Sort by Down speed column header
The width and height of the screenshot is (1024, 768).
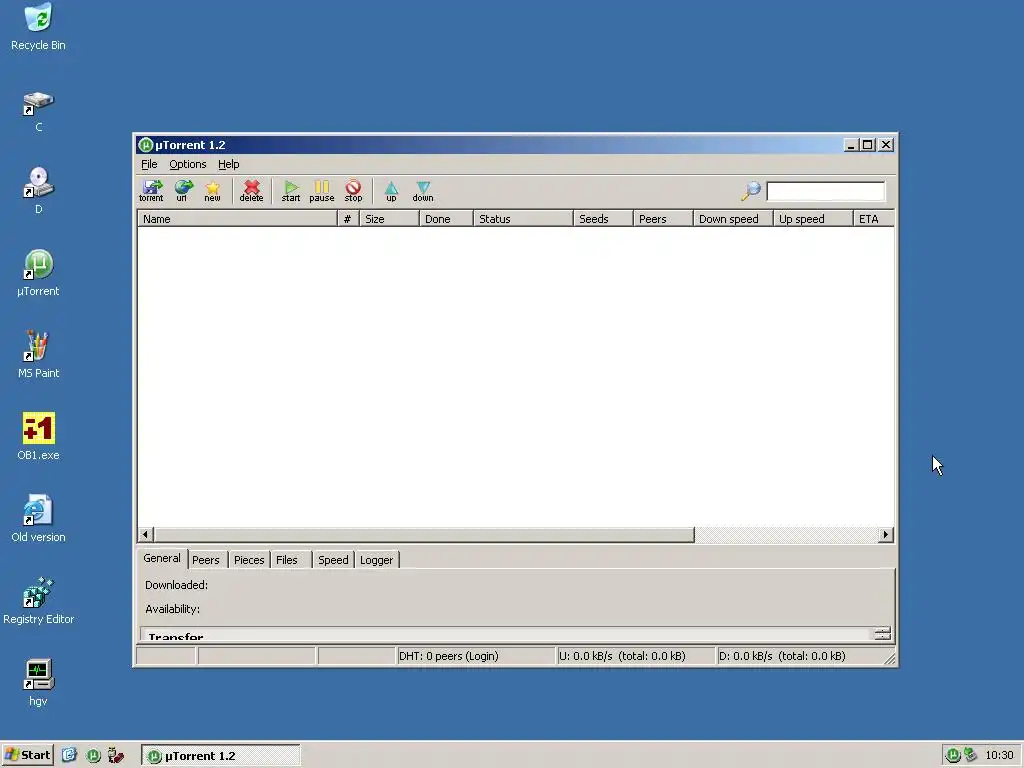click(733, 219)
